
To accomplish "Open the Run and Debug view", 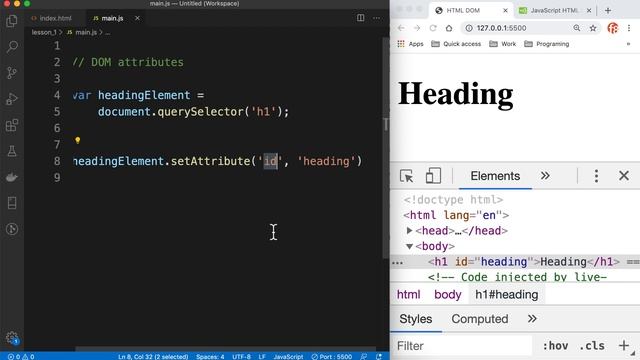I will point(12,99).
